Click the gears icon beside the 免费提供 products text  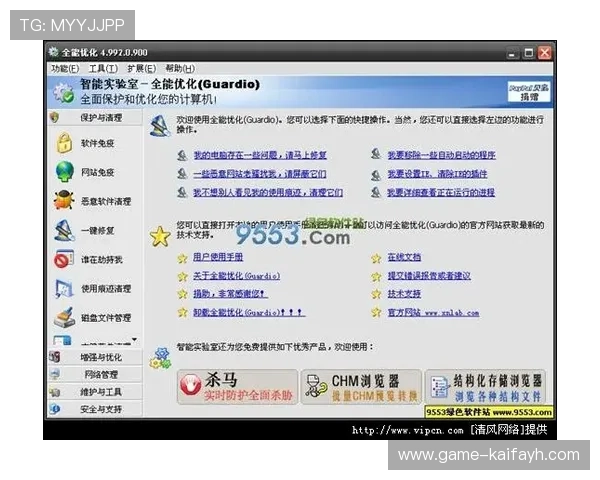160,358
